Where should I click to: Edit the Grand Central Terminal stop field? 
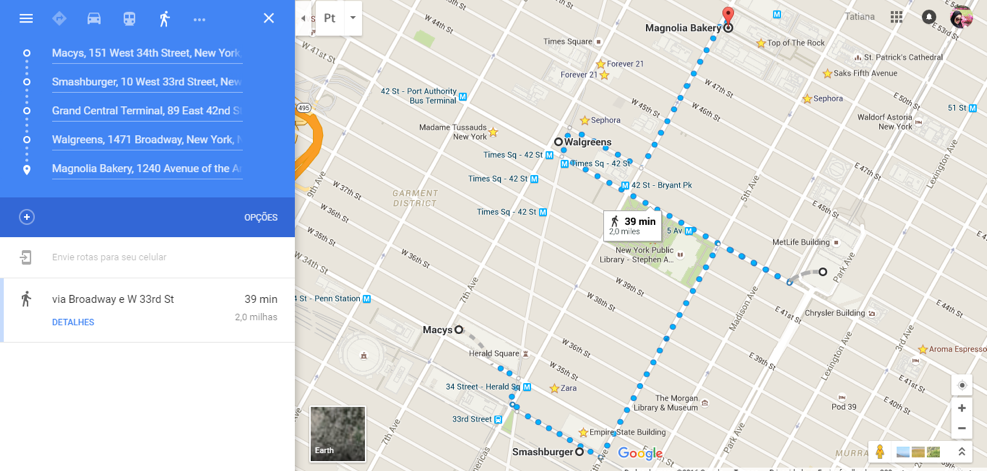point(147,111)
